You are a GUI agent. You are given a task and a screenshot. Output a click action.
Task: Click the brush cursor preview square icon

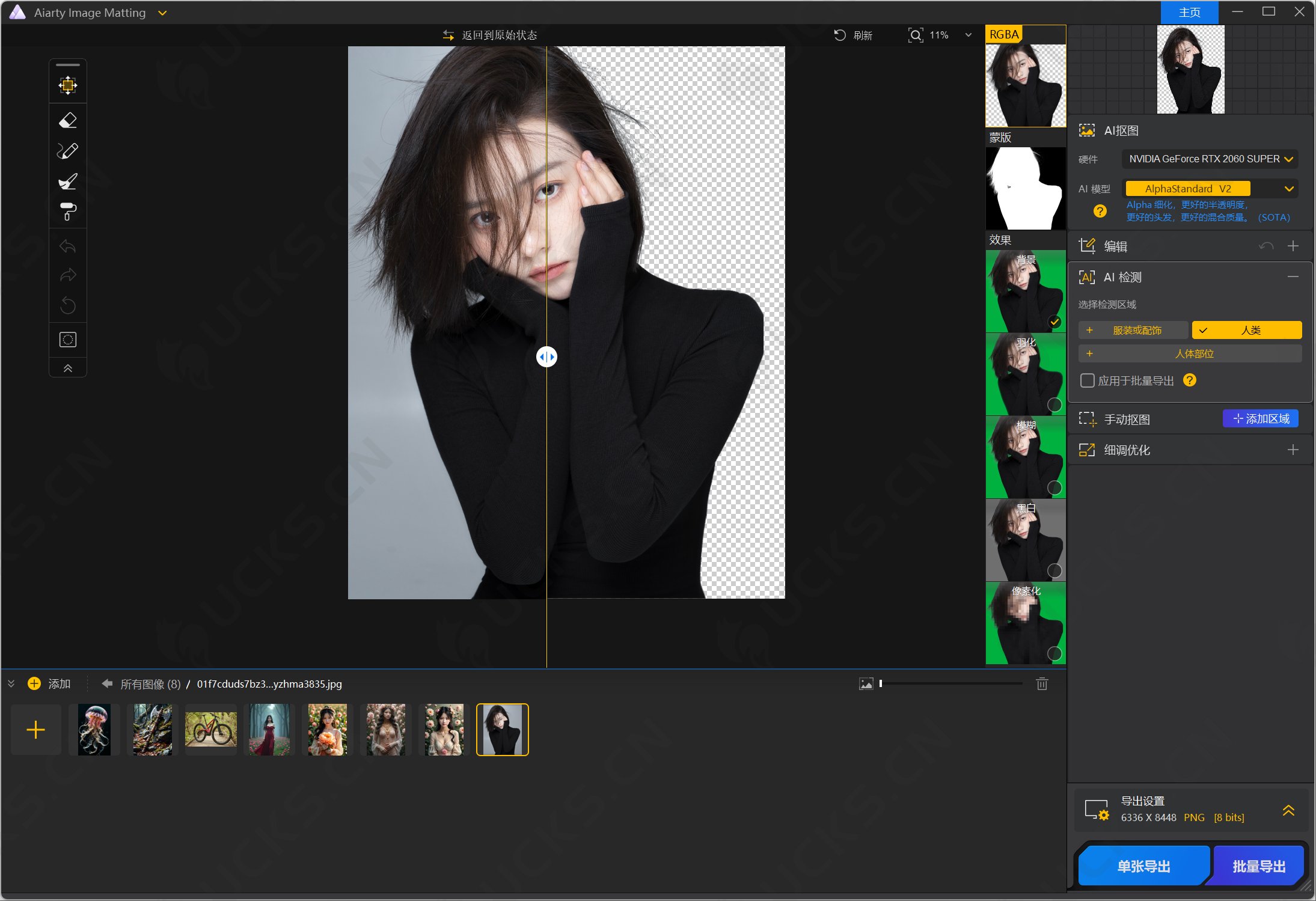(x=68, y=340)
